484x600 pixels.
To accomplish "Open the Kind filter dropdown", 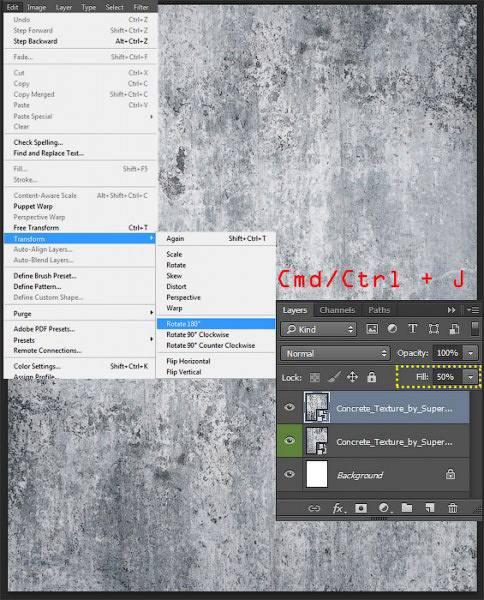I will coord(319,329).
